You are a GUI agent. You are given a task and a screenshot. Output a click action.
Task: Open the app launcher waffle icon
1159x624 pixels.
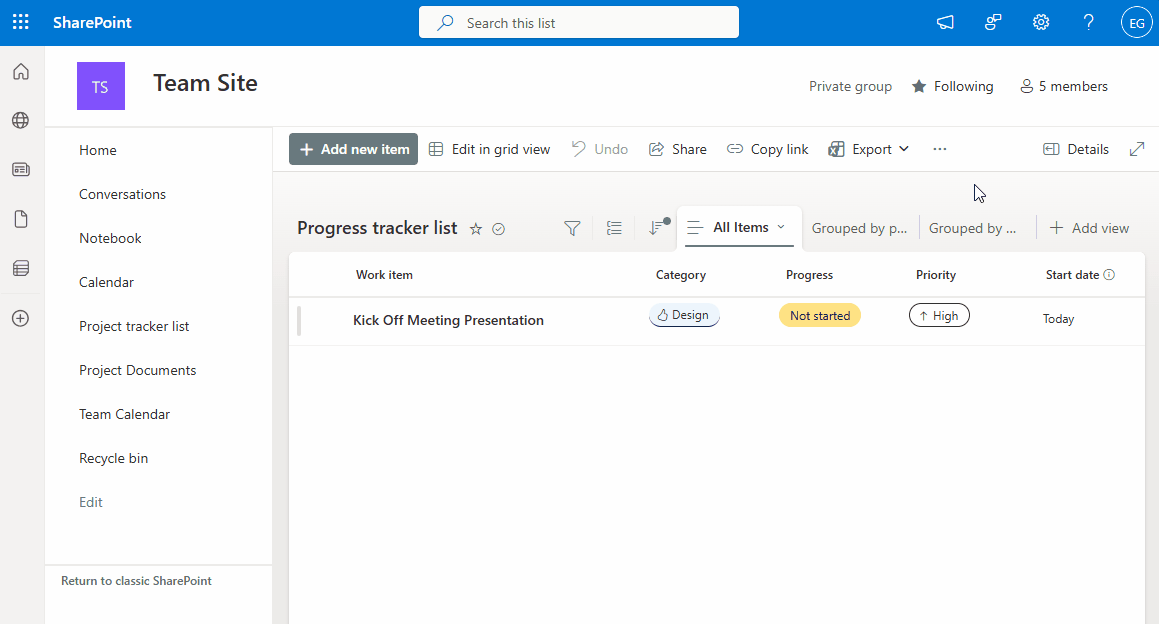[21, 22]
